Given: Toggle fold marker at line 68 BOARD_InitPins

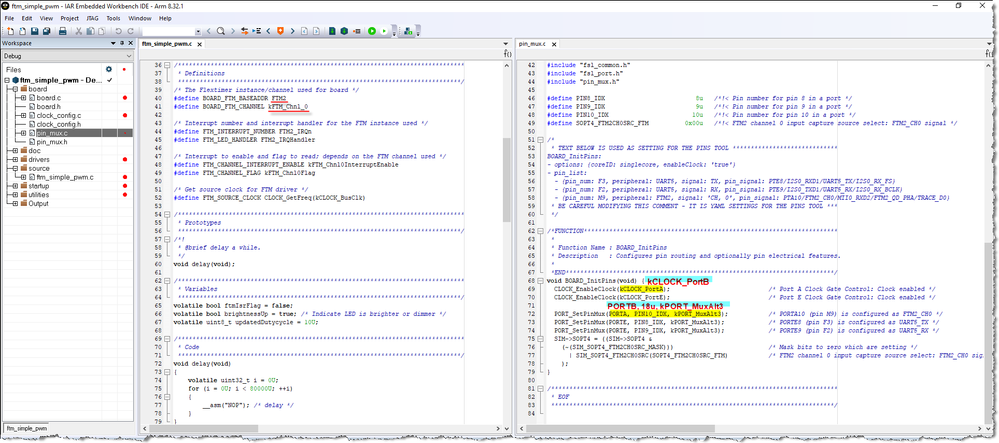Looking at the screenshot, I should tap(541, 280).
